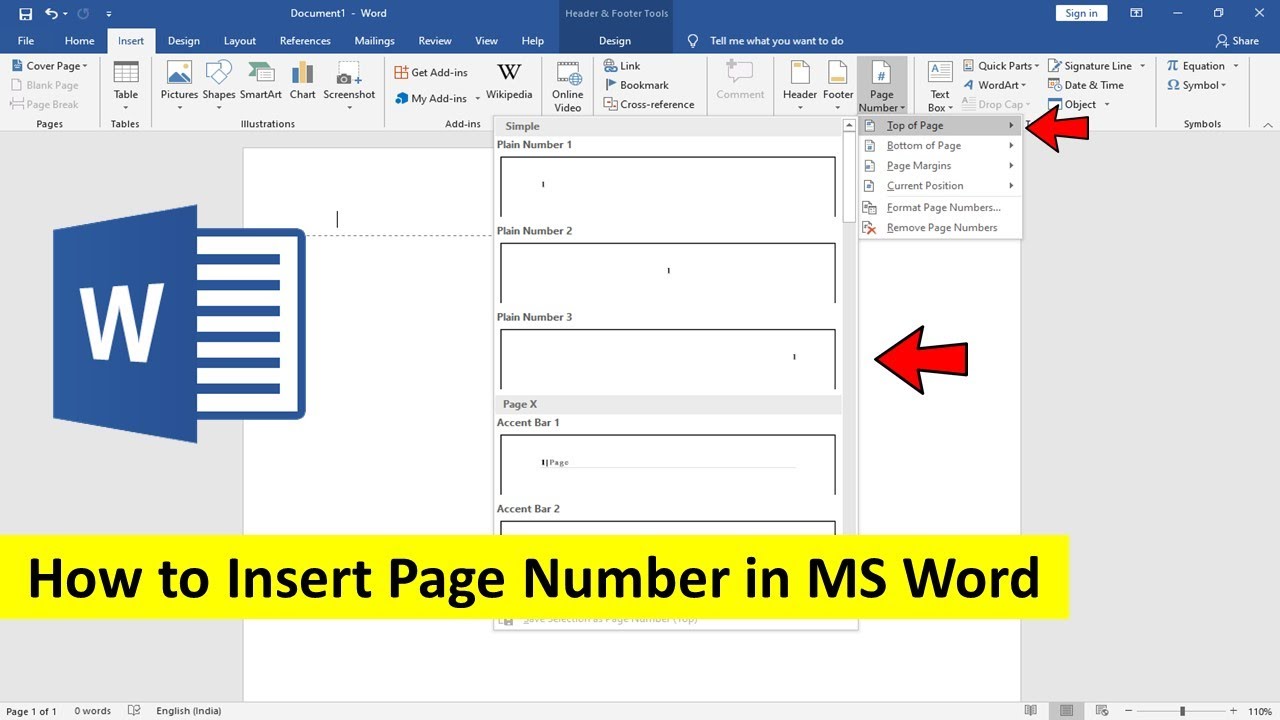Open the Customize Quick Access Toolbar arrow
Image resolution: width=1280 pixels, height=720 pixels.
[109, 14]
